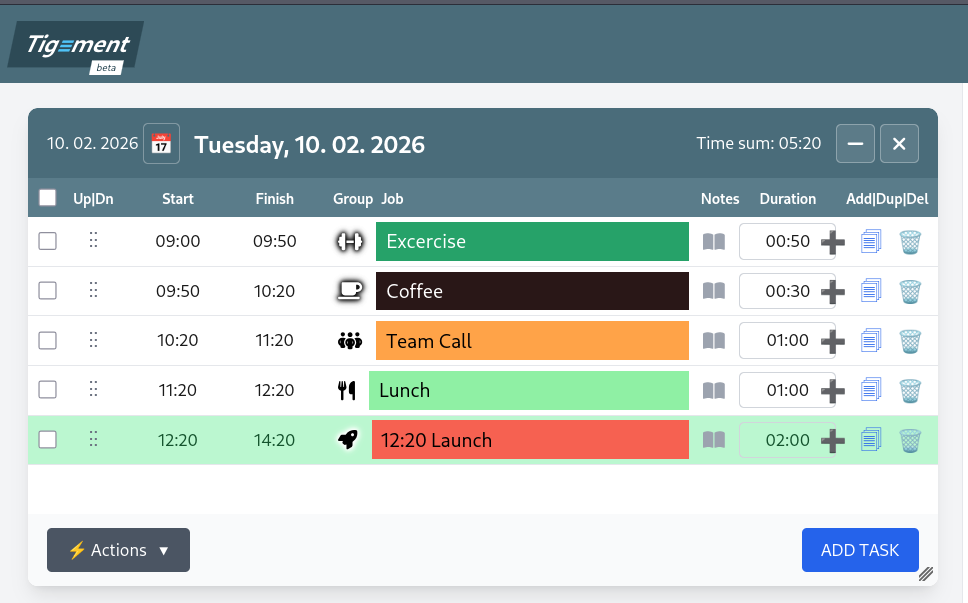The width and height of the screenshot is (968, 603).
Task: Open notes for the Coffee task
Action: (x=714, y=290)
